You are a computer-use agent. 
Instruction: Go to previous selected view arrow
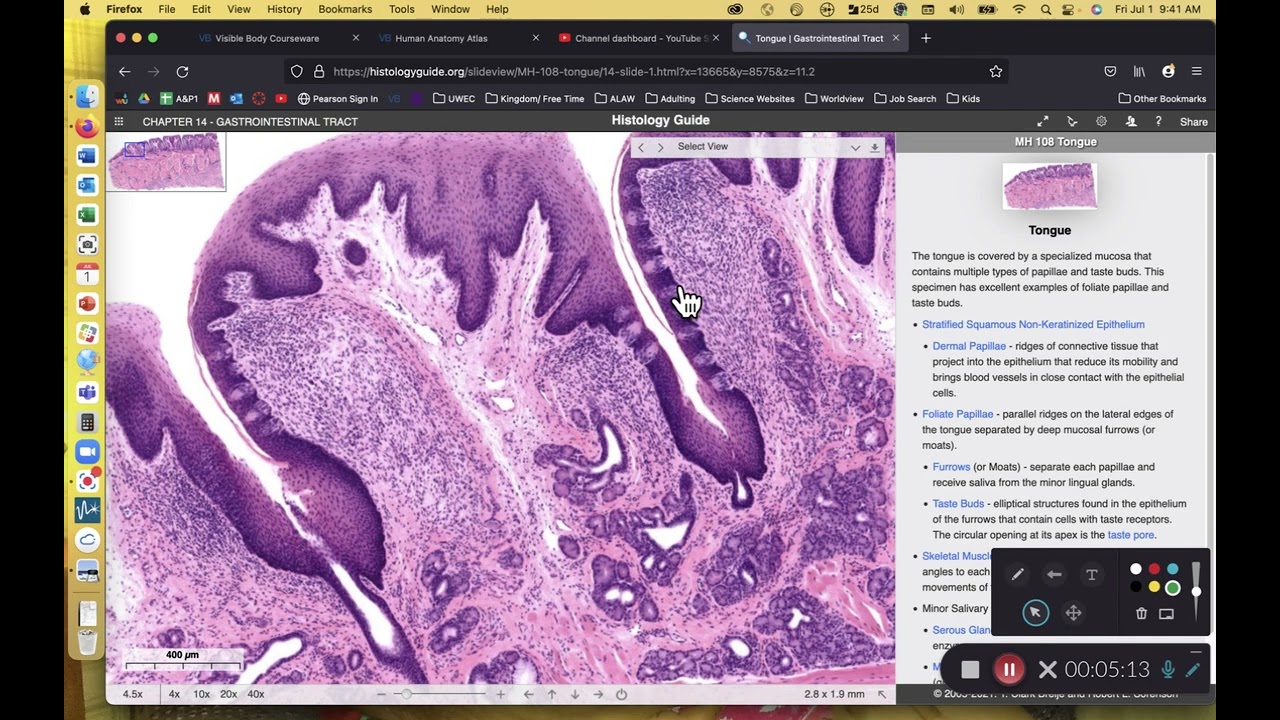pos(641,147)
